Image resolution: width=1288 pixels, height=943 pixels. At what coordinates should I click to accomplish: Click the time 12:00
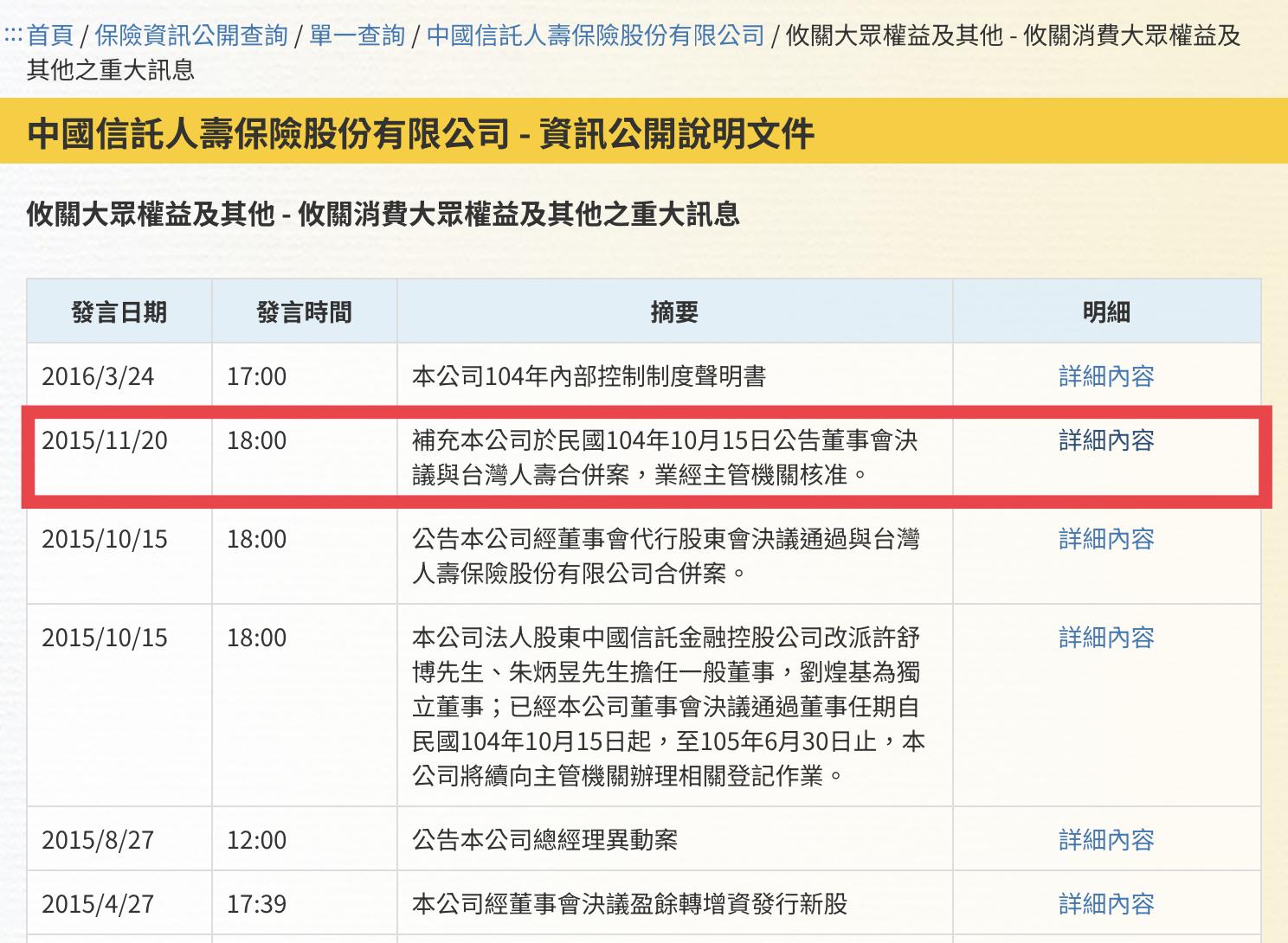point(256,840)
